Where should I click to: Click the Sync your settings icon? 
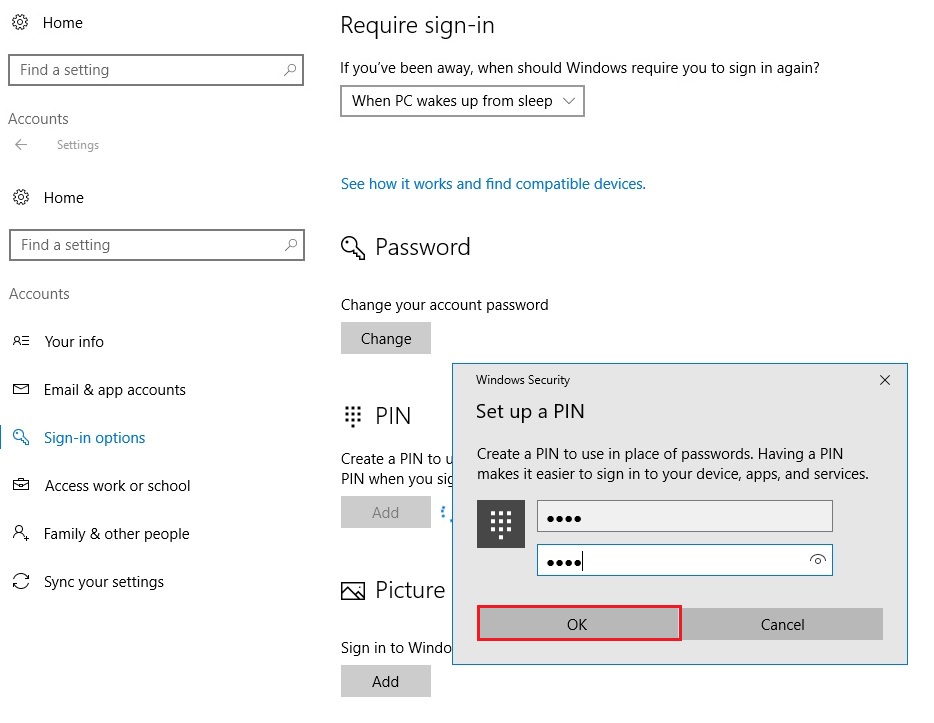[x=21, y=582]
